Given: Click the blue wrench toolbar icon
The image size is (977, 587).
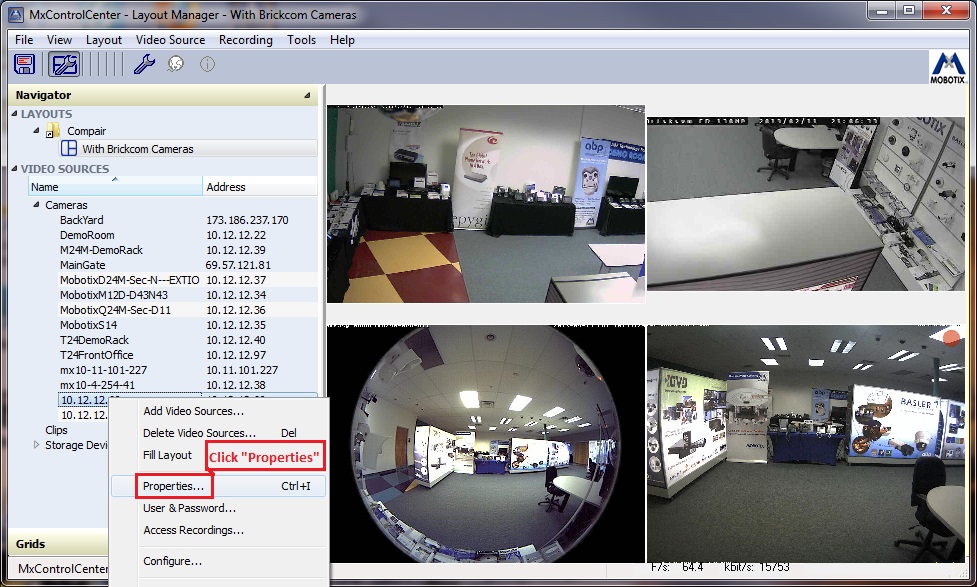Looking at the screenshot, I should [x=144, y=64].
